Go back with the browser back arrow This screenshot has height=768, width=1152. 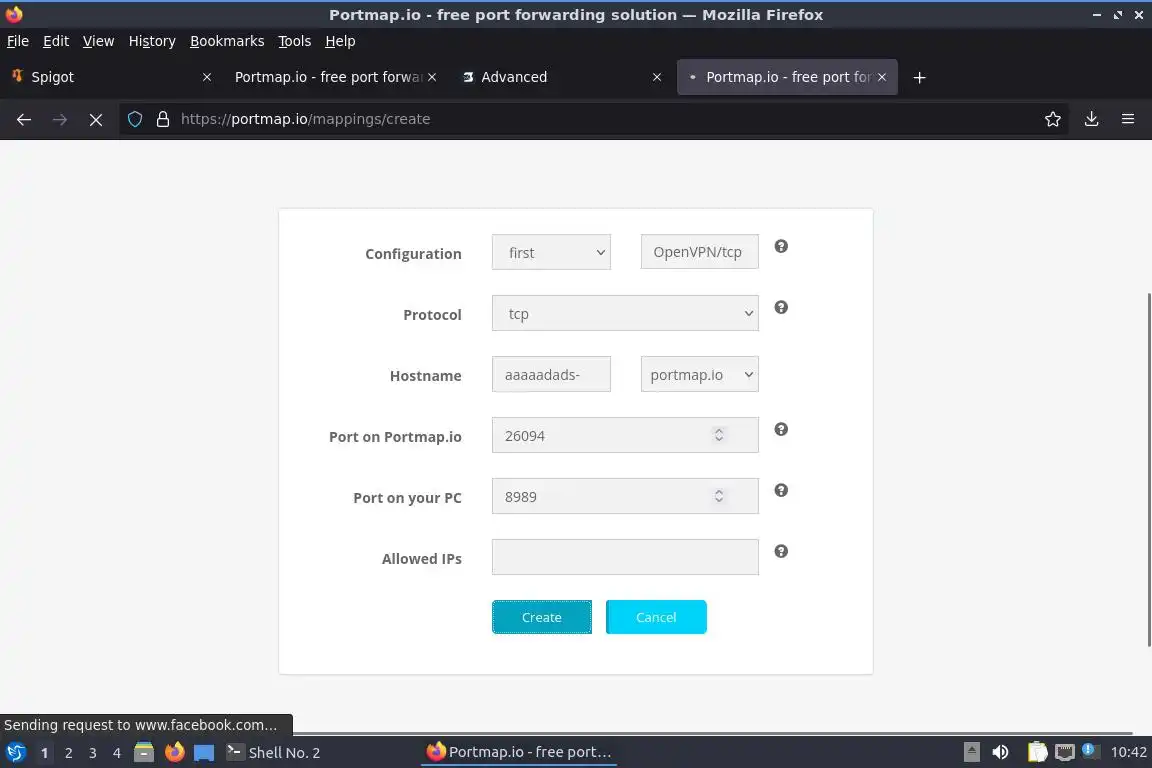coord(24,119)
